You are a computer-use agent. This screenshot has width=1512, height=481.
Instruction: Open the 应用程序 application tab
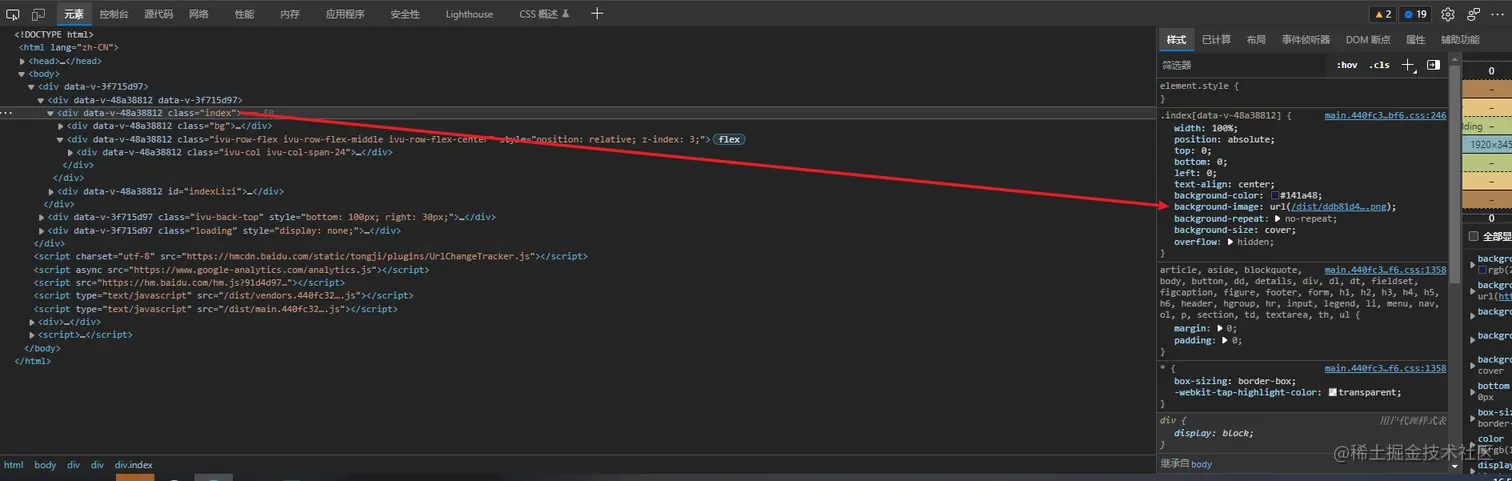(x=345, y=14)
